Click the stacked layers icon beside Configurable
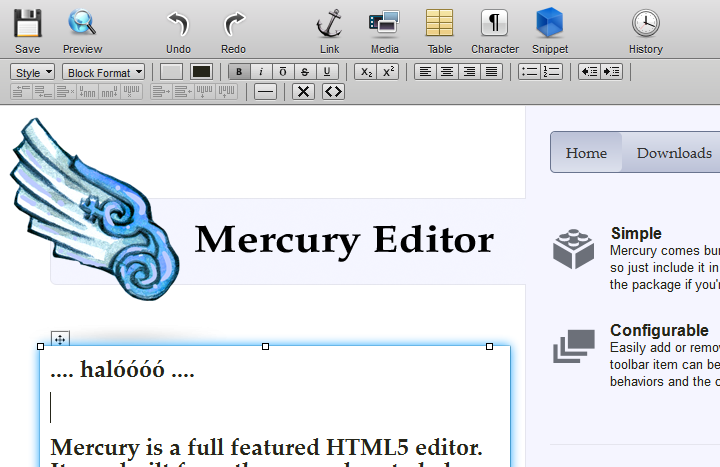Viewport: 720px width, 467px height. point(574,346)
